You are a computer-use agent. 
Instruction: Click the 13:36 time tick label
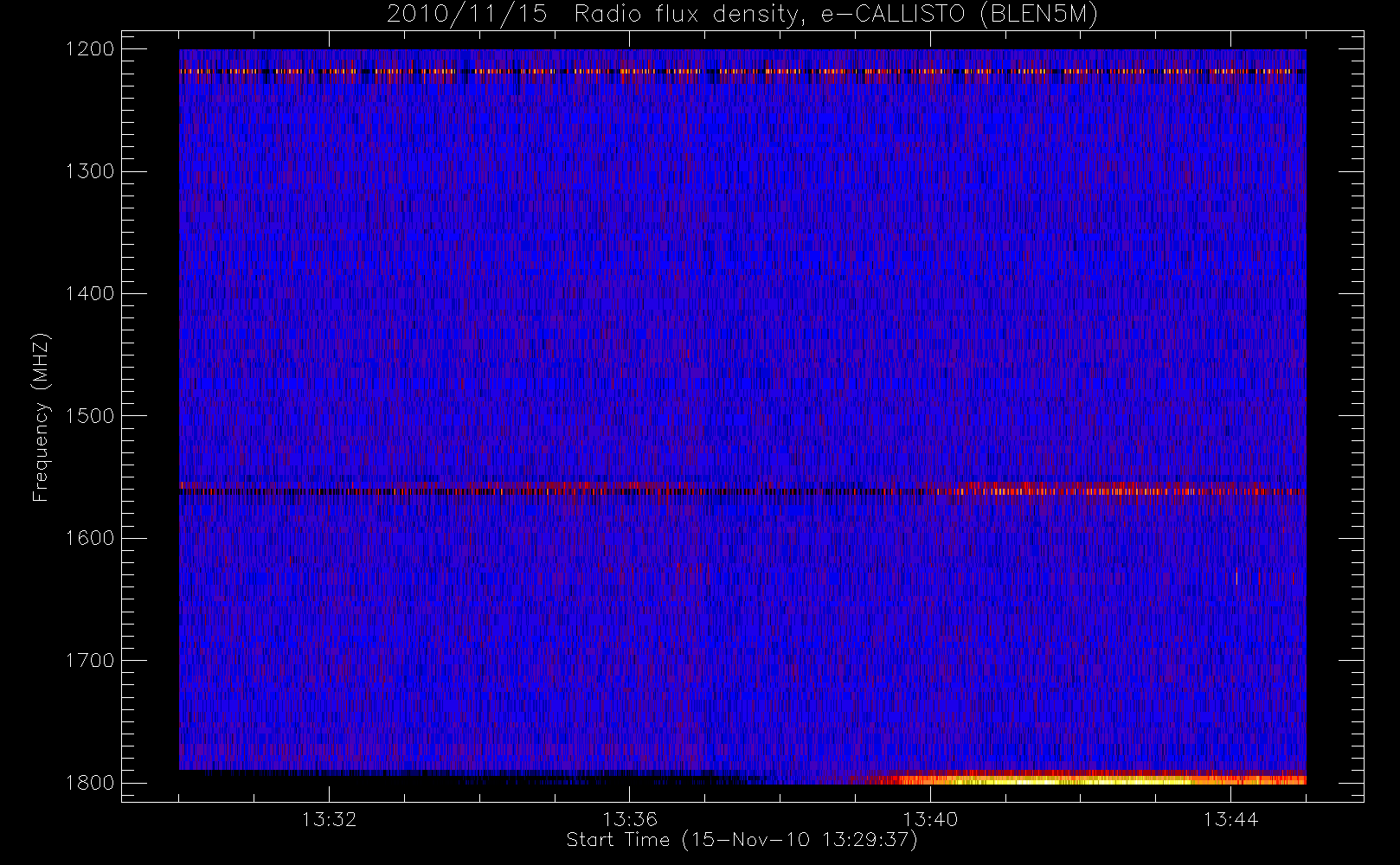click(x=630, y=819)
